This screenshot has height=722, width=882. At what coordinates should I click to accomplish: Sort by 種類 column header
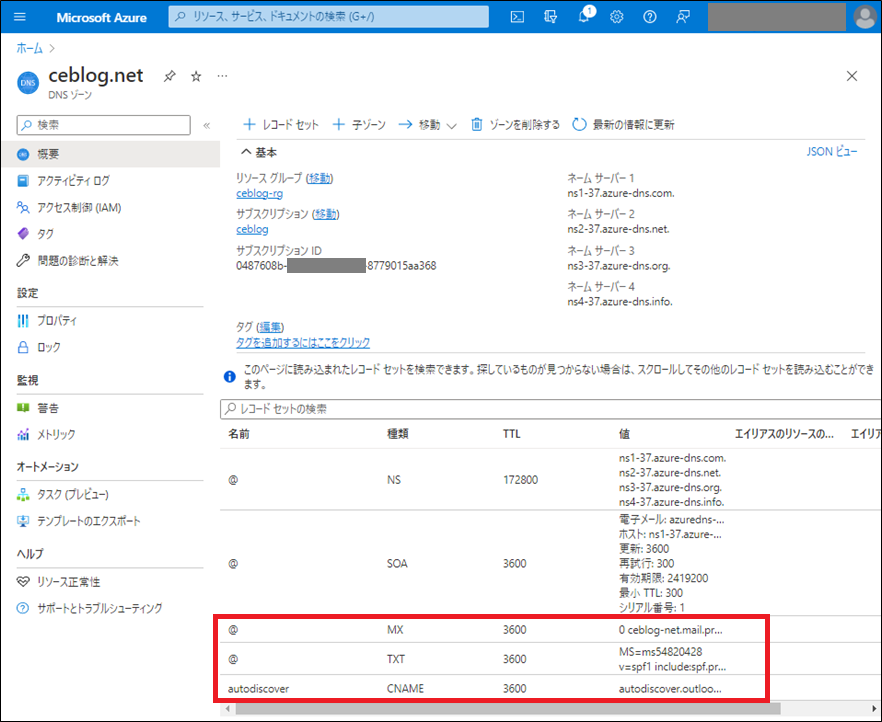(398, 434)
